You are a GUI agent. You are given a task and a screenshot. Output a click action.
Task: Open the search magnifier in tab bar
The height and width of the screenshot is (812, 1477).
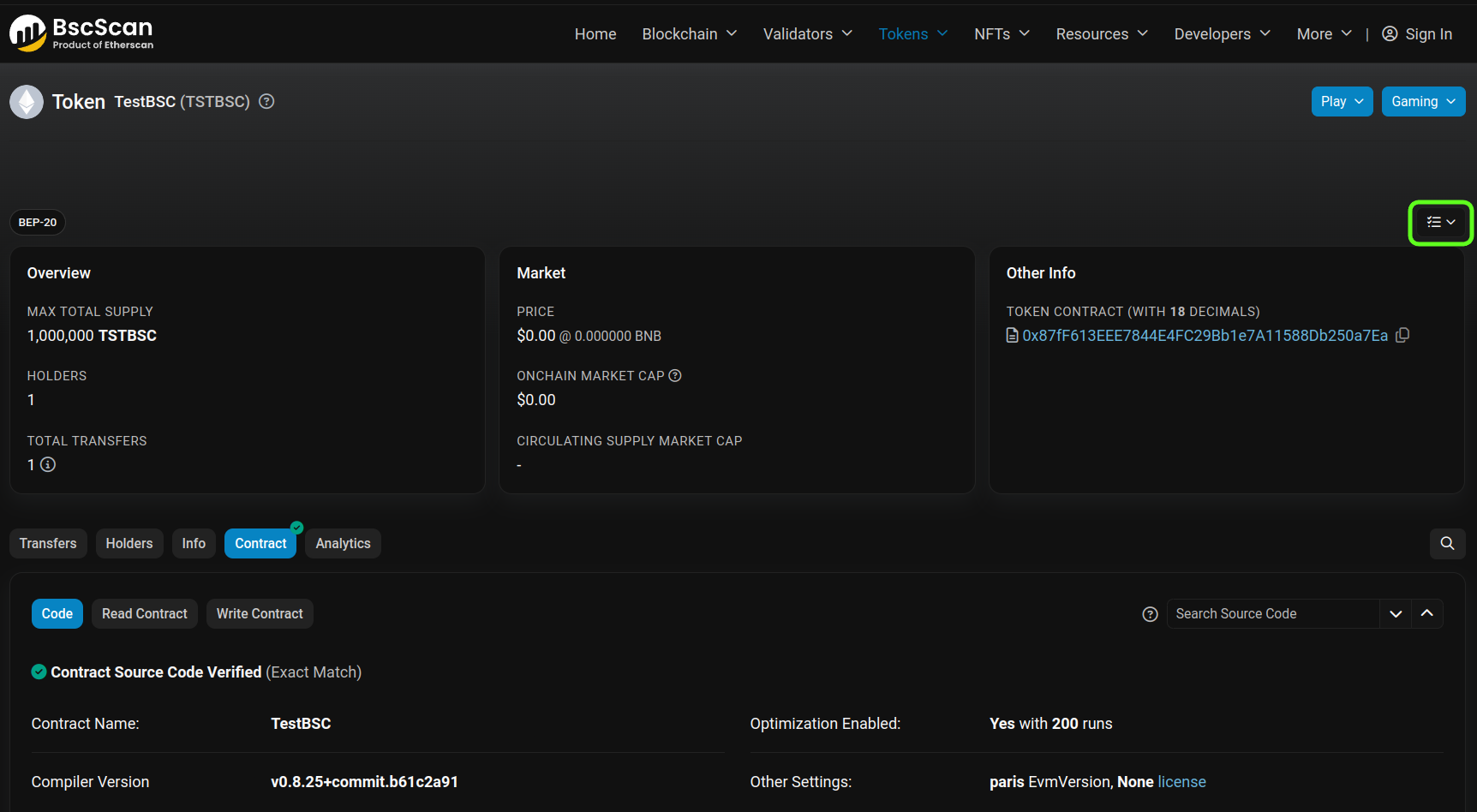pos(1447,543)
